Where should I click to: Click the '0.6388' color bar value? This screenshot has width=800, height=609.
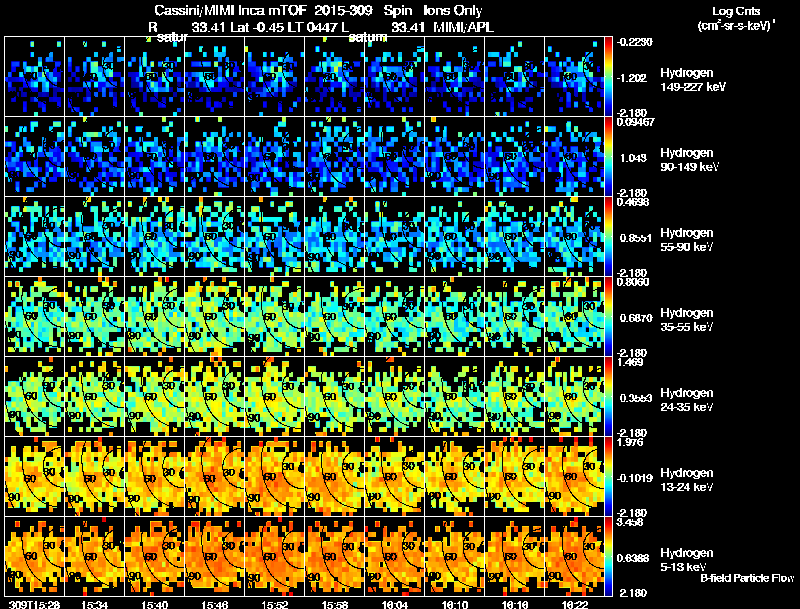click(634, 559)
